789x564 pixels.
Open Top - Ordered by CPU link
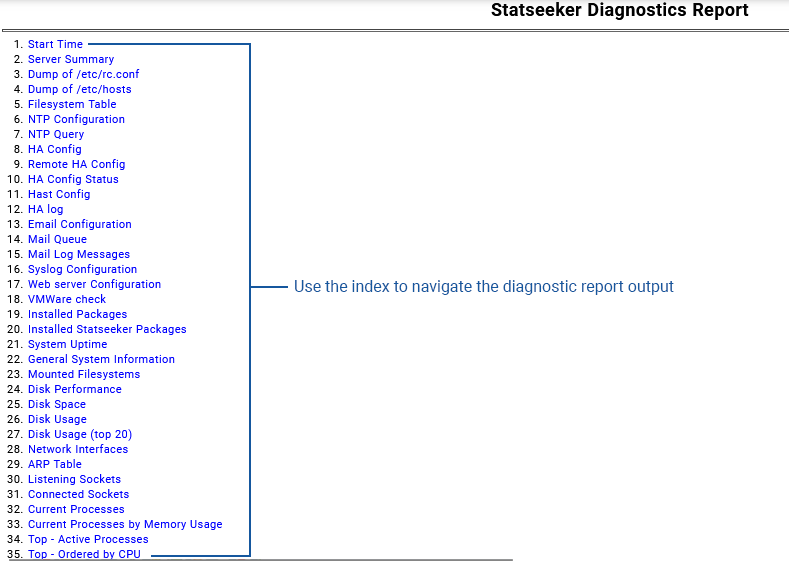pyautogui.click(x=85, y=554)
